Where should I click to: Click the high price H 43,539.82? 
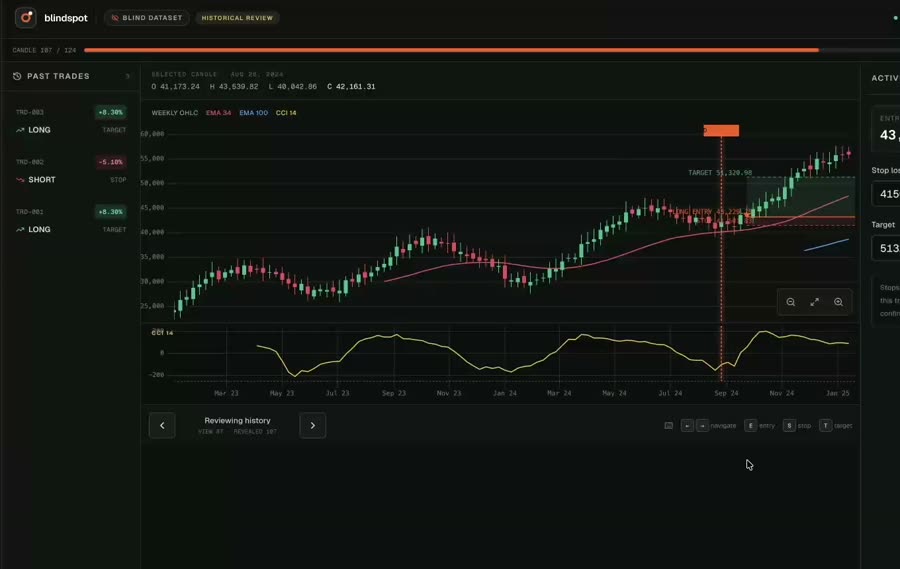click(x=234, y=87)
